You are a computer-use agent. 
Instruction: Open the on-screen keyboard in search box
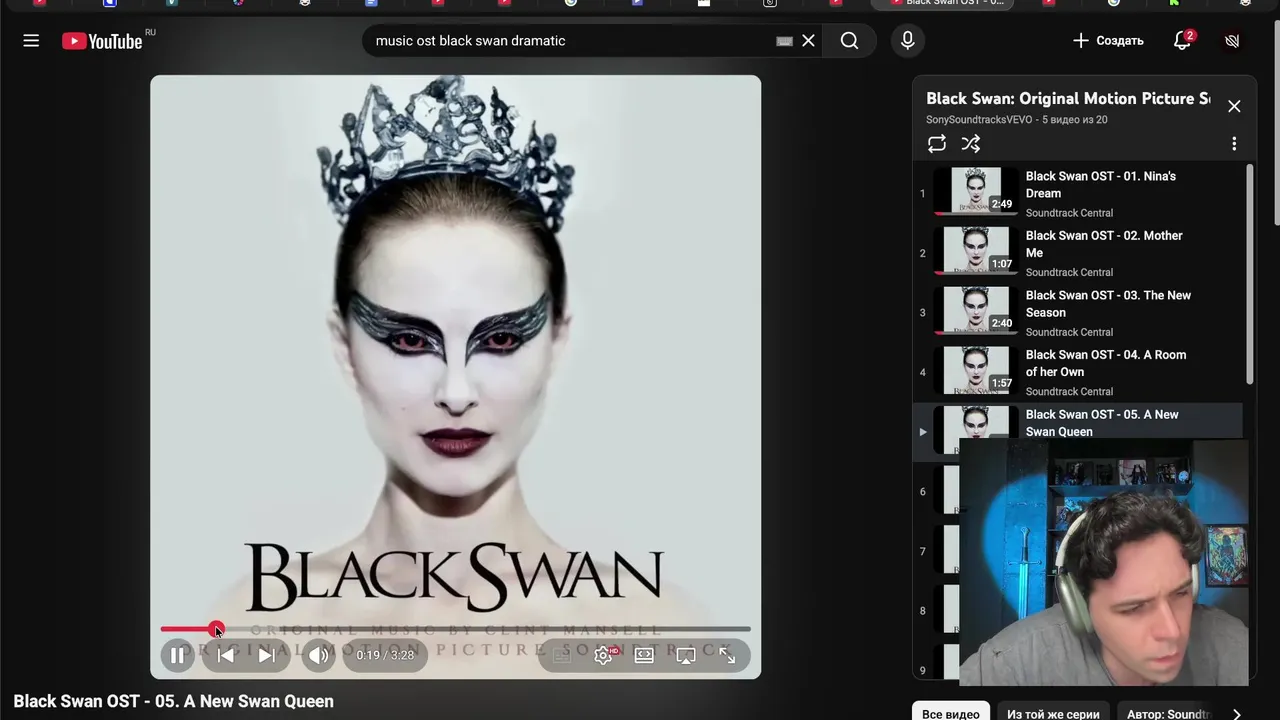(784, 41)
